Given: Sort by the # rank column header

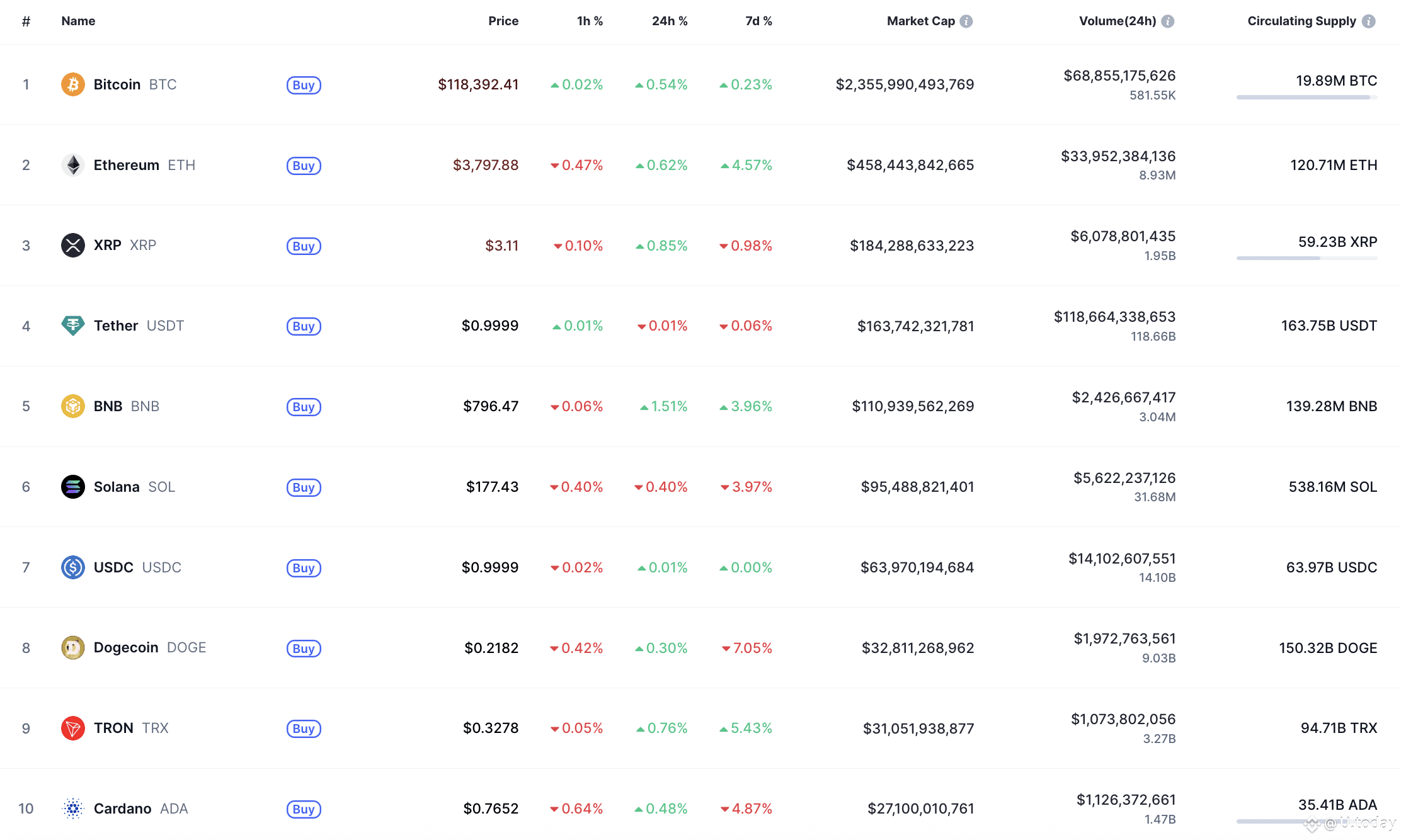Looking at the screenshot, I should point(26,21).
